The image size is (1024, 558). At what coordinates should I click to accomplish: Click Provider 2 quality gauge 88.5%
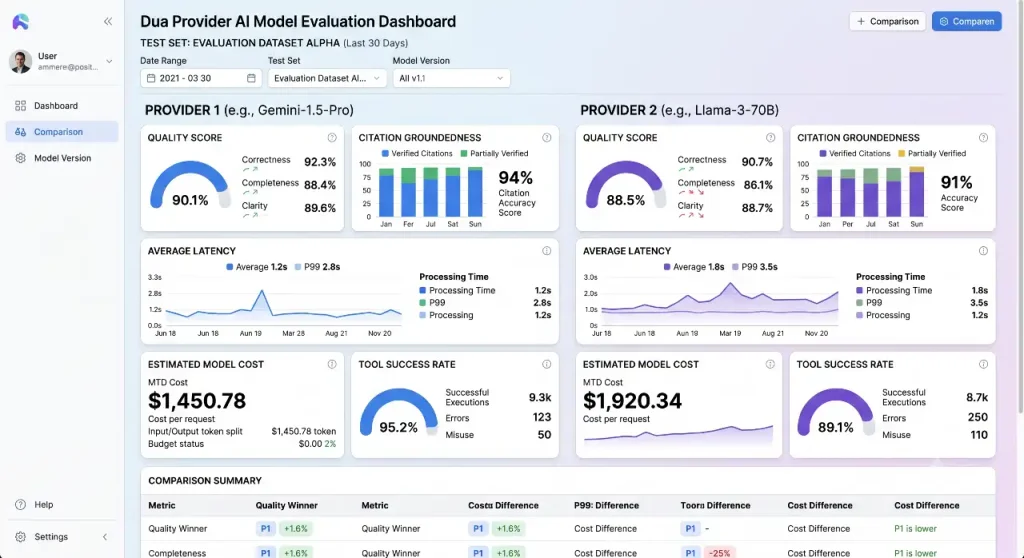tap(626, 187)
